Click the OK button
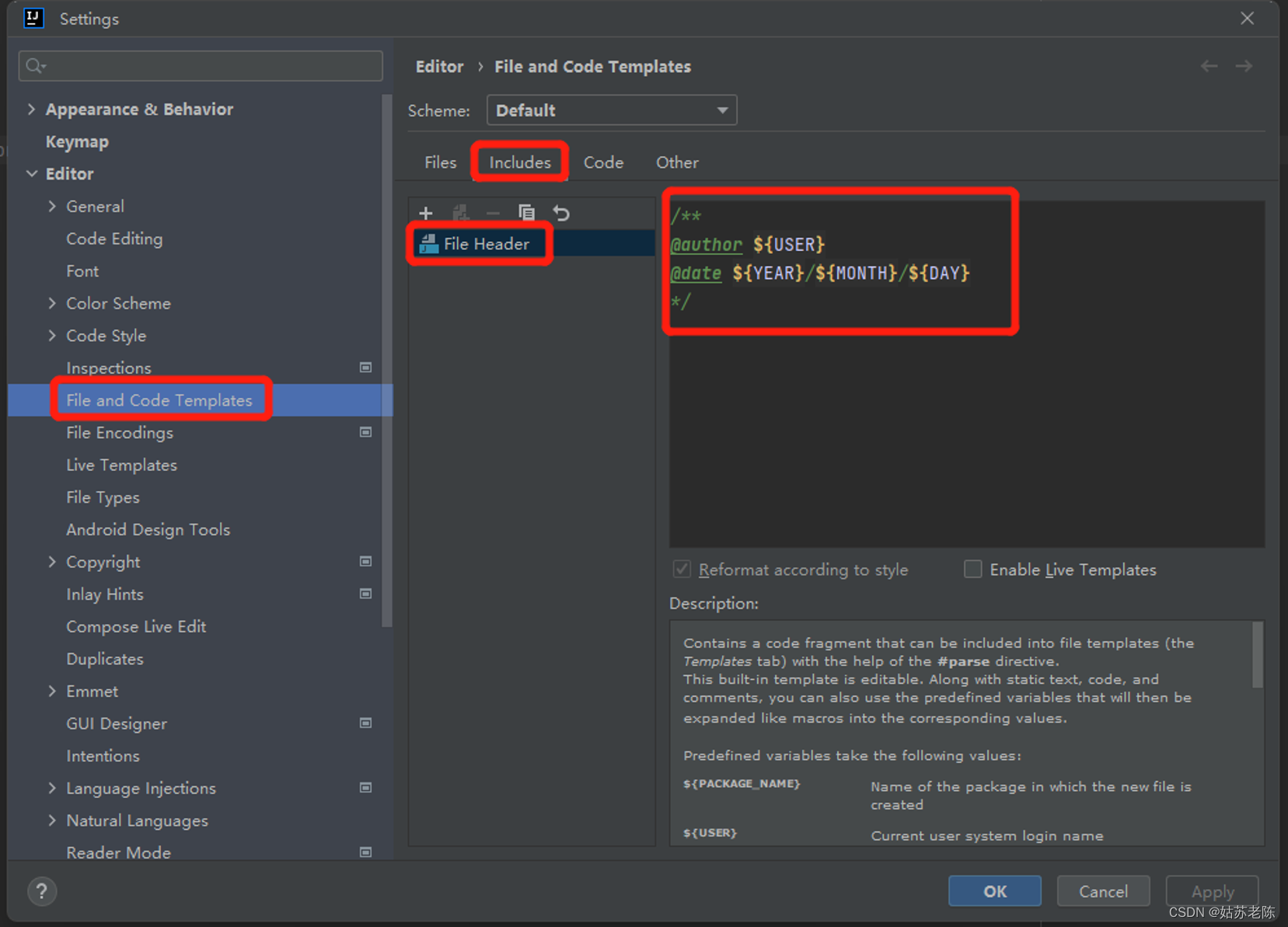 click(x=995, y=891)
